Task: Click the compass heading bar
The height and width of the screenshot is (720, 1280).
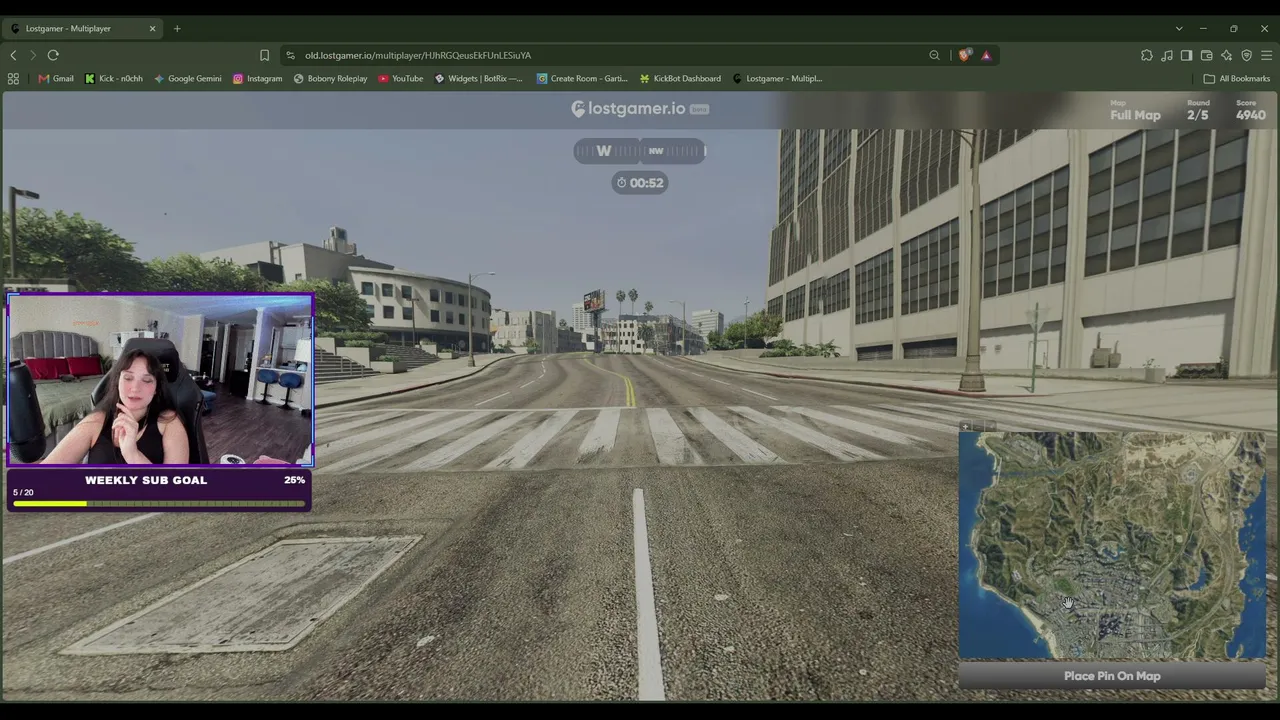Action: (640, 151)
